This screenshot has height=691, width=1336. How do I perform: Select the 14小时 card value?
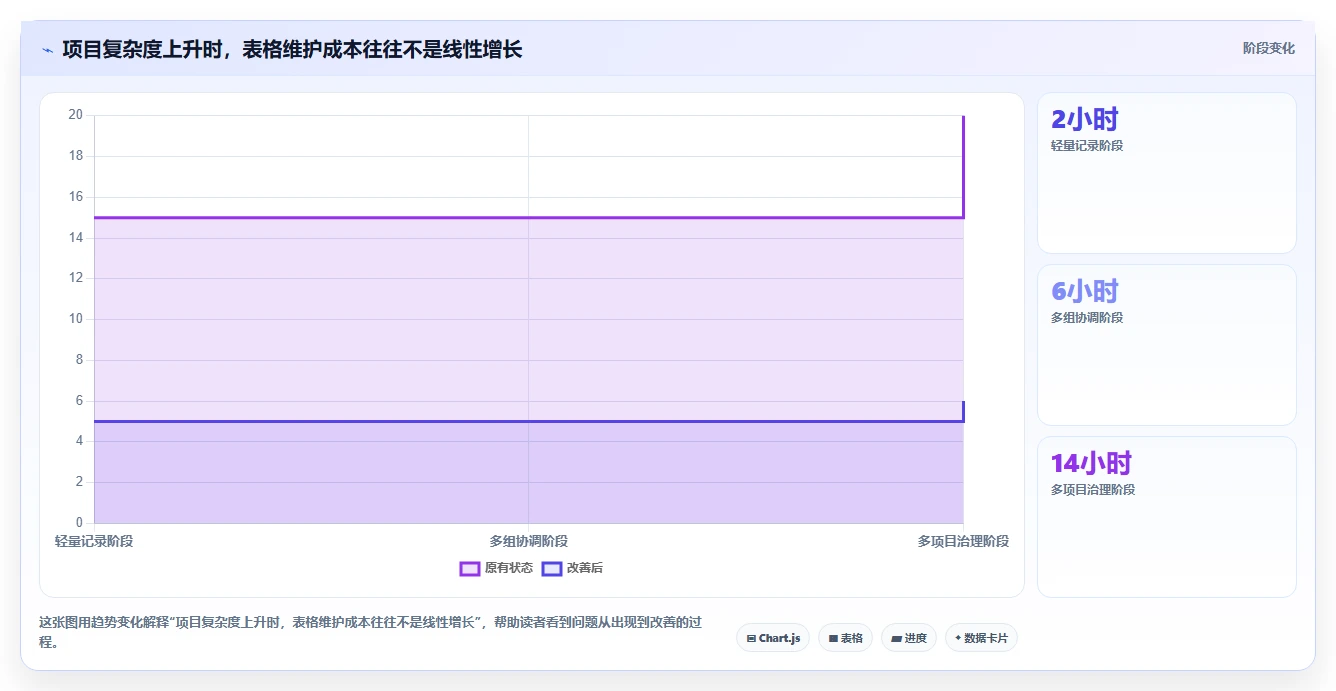tap(1091, 464)
